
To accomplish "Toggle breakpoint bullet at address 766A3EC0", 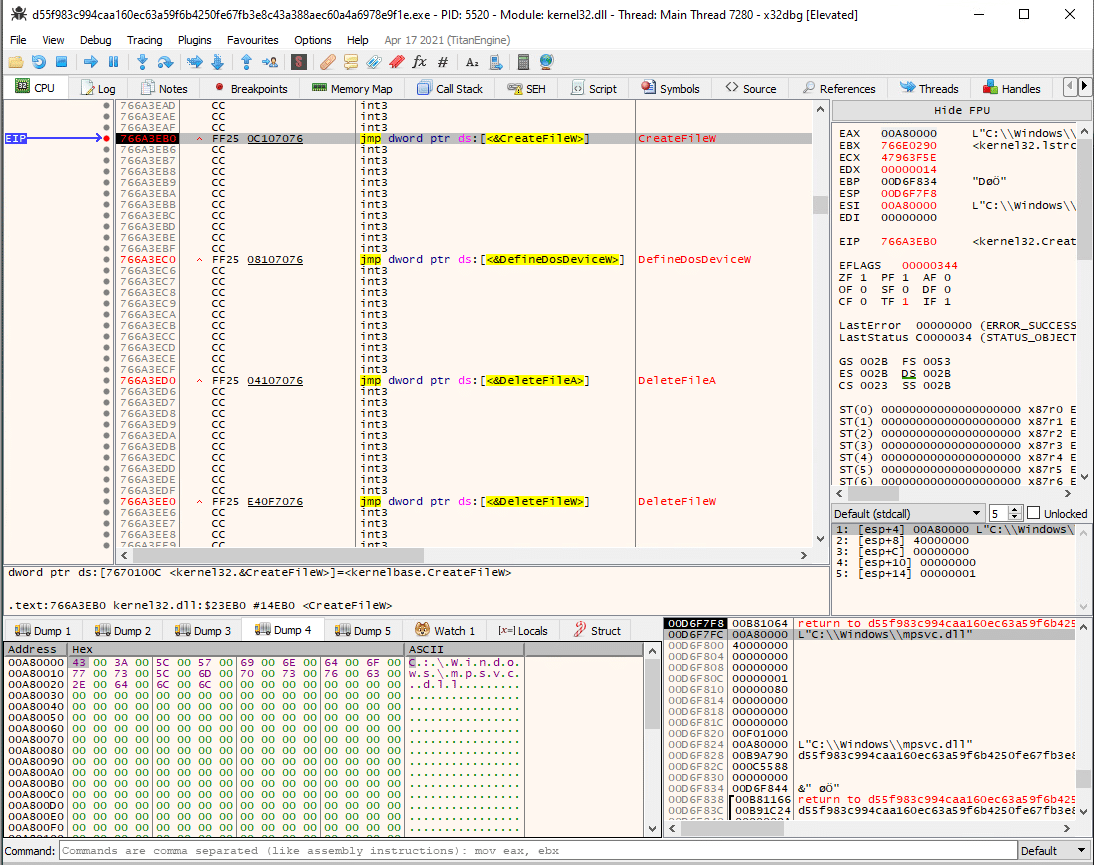I will tap(106, 260).
